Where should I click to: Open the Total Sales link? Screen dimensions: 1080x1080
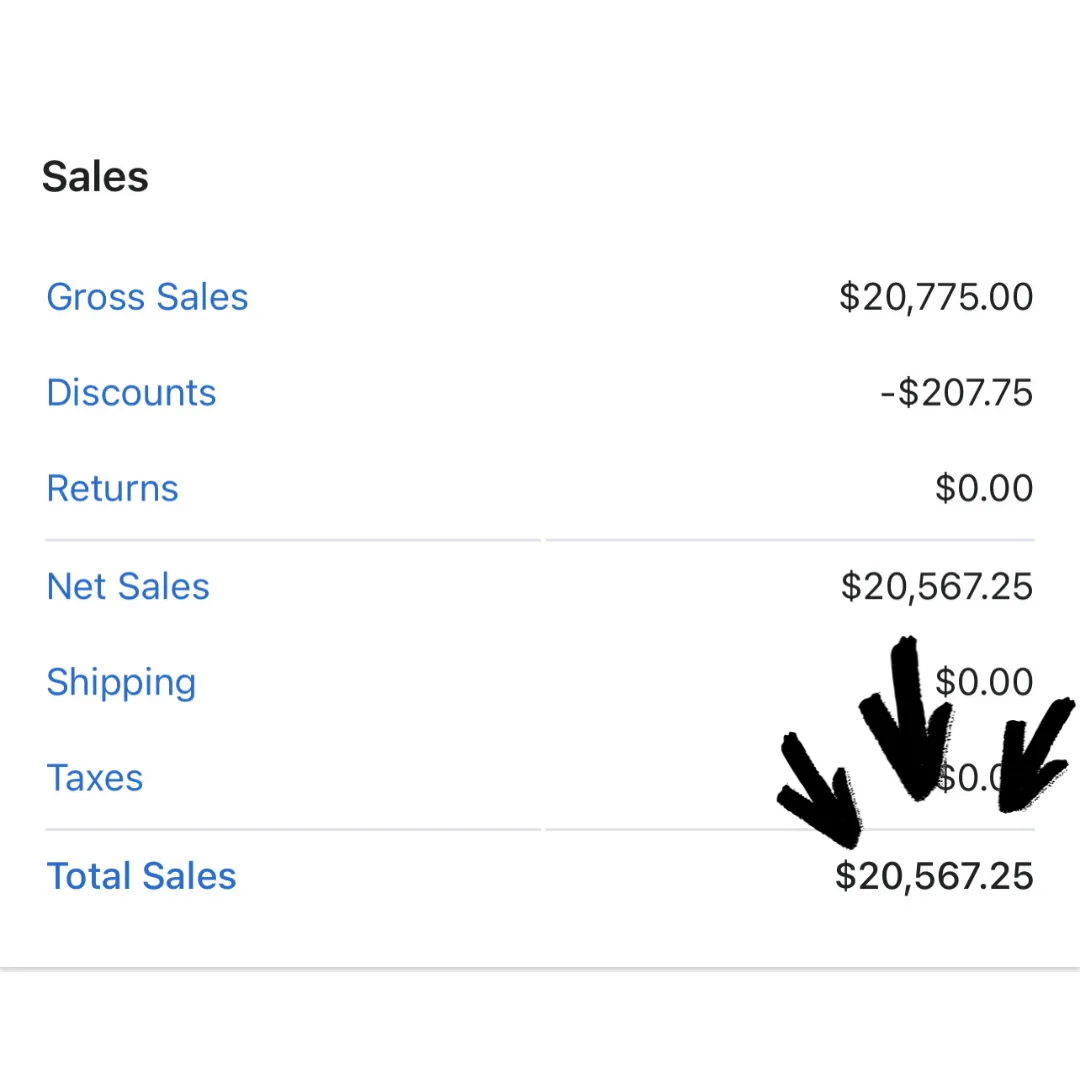pos(141,876)
